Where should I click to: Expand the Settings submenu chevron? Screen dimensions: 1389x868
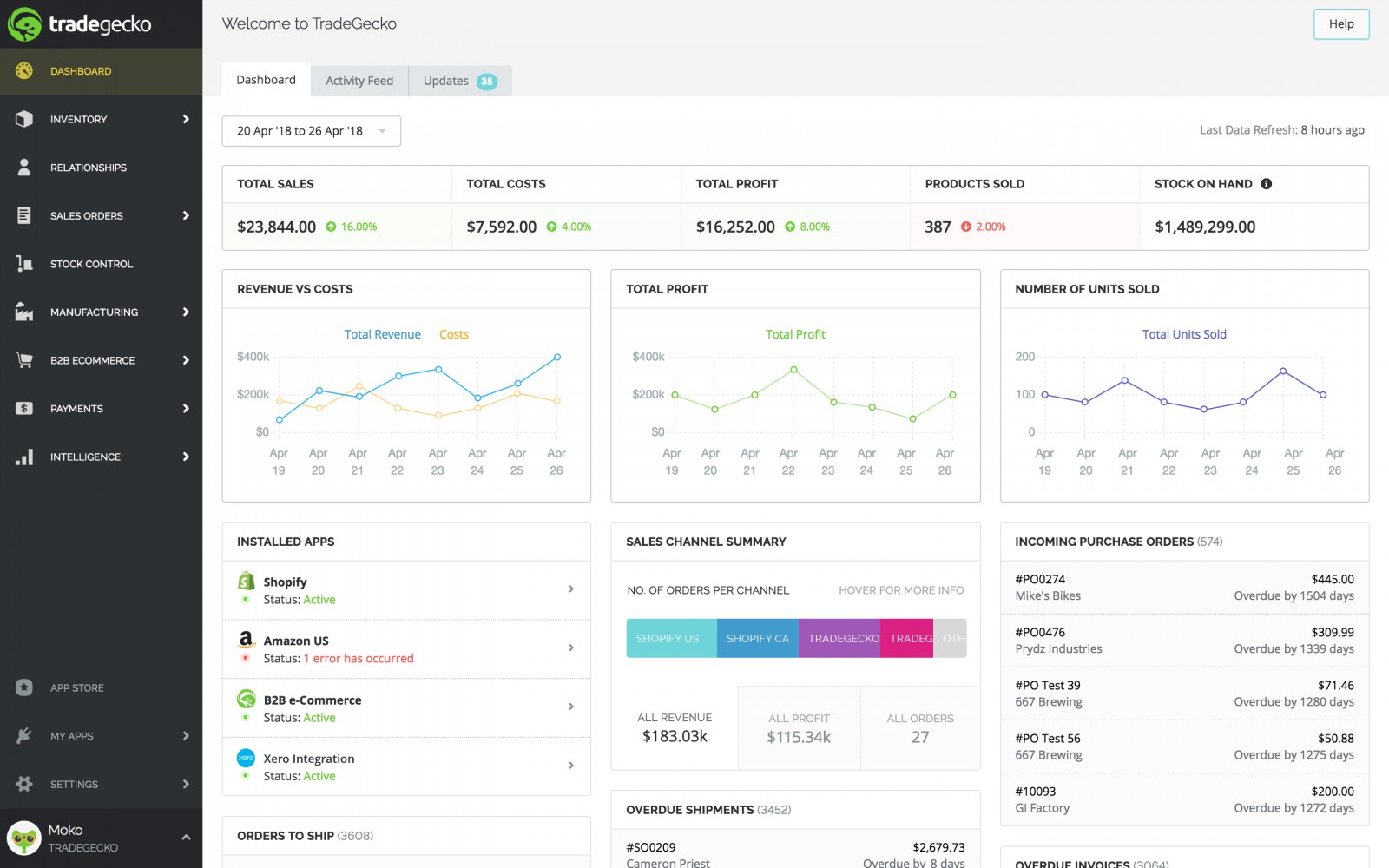click(x=185, y=784)
